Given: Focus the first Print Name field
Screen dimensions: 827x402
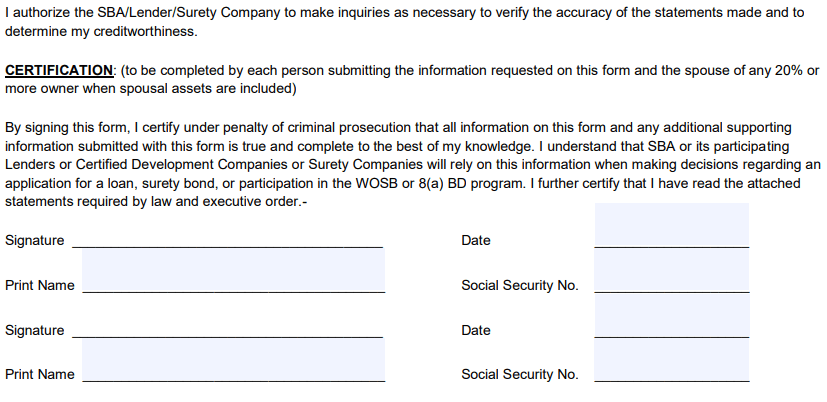Looking at the screenshot, I should coord(234,271).
